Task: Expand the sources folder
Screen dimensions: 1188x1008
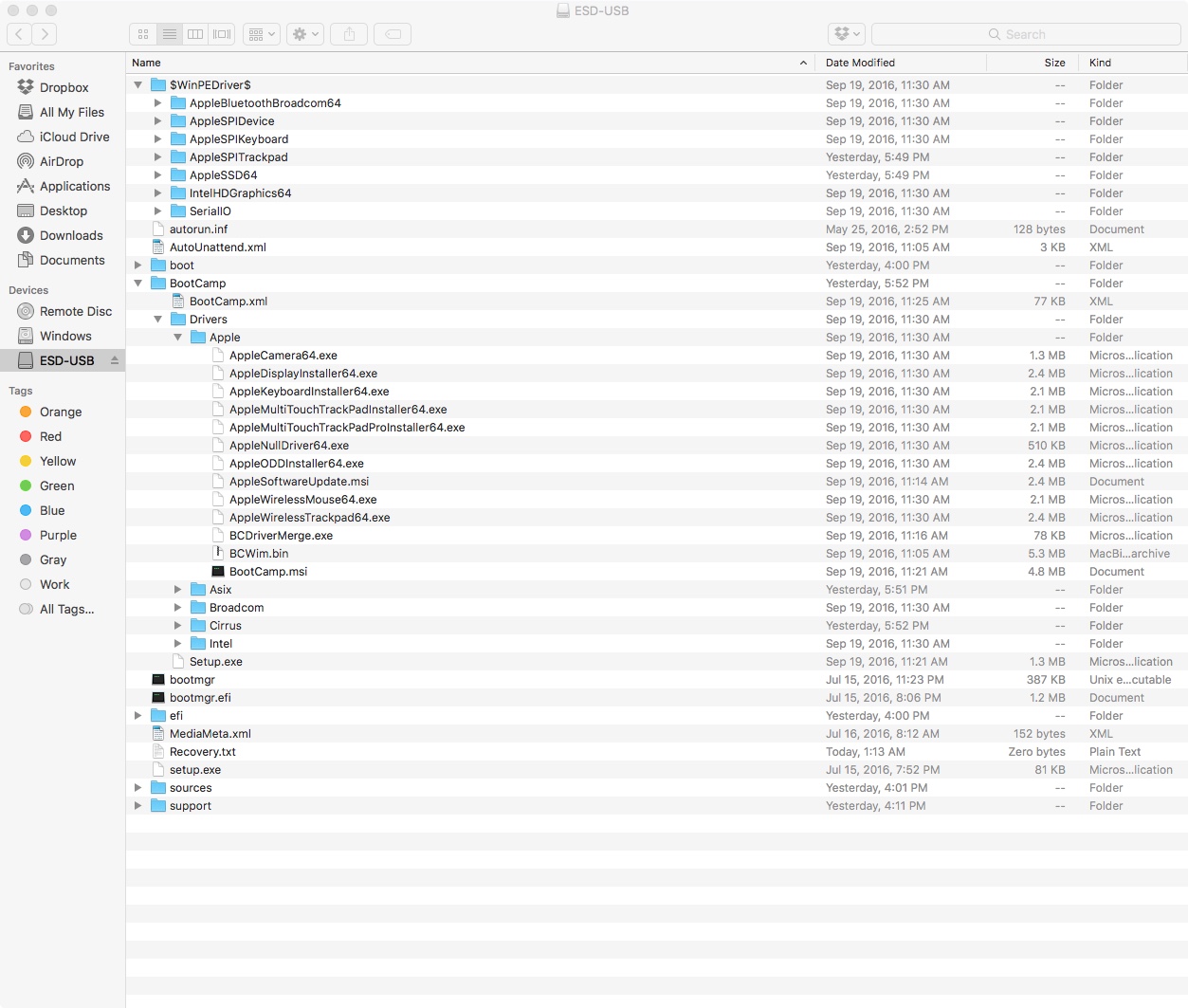Action: click(x=138, y=787)
